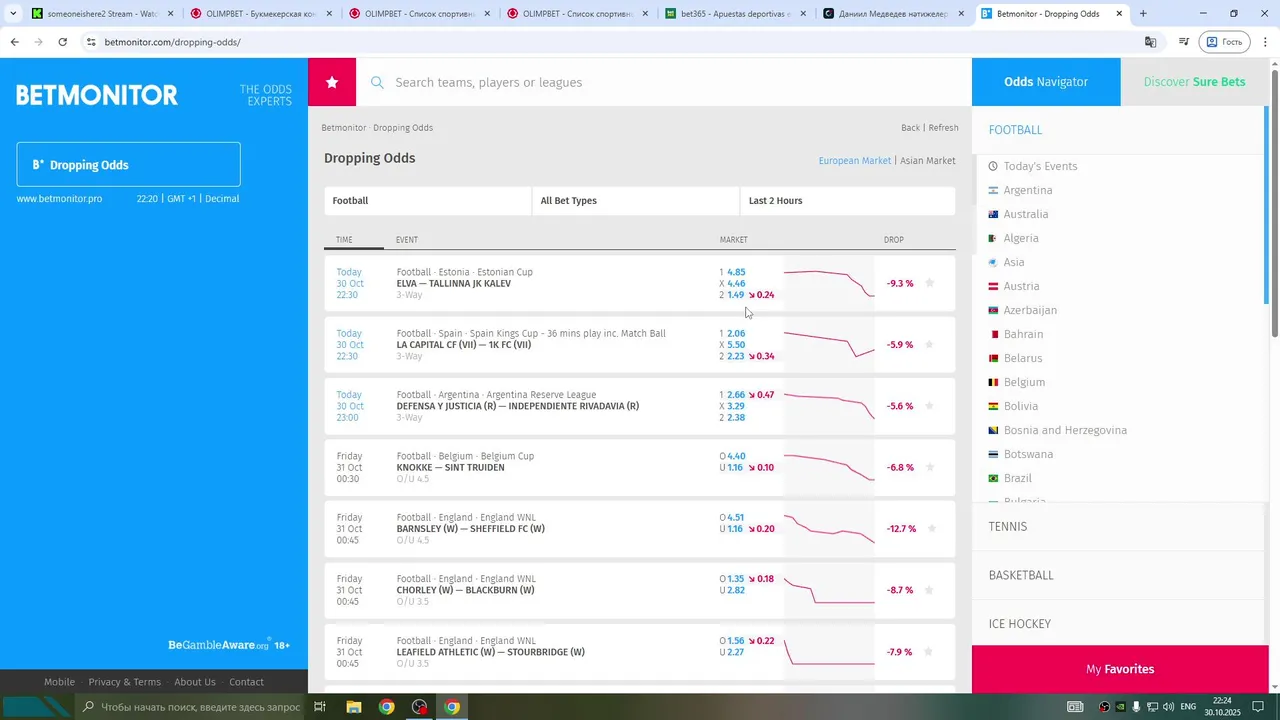
Task: Click the Azerbaijan flag icon
Action: pos(993,310)
